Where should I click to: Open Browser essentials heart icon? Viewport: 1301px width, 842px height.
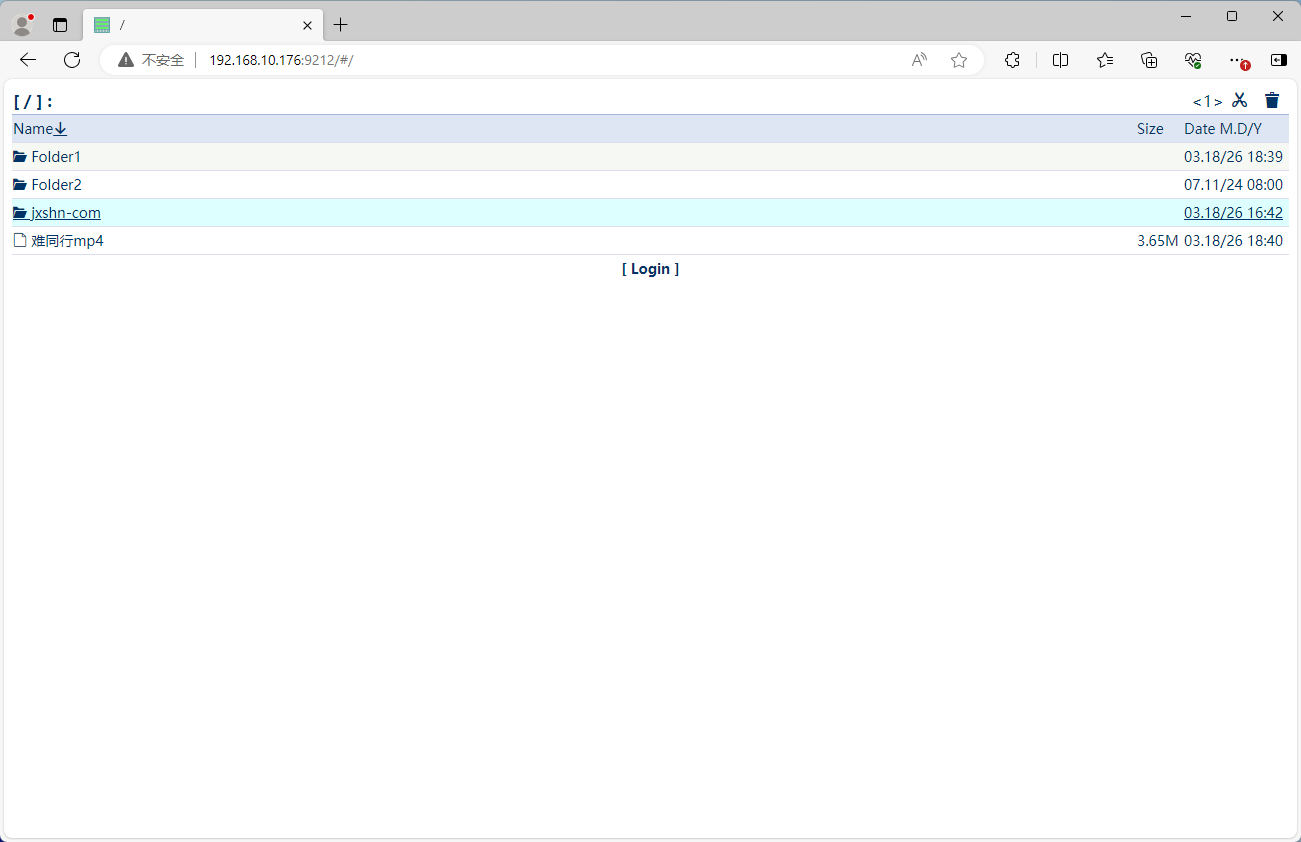pyautogui.click(x=1193, y=60)
